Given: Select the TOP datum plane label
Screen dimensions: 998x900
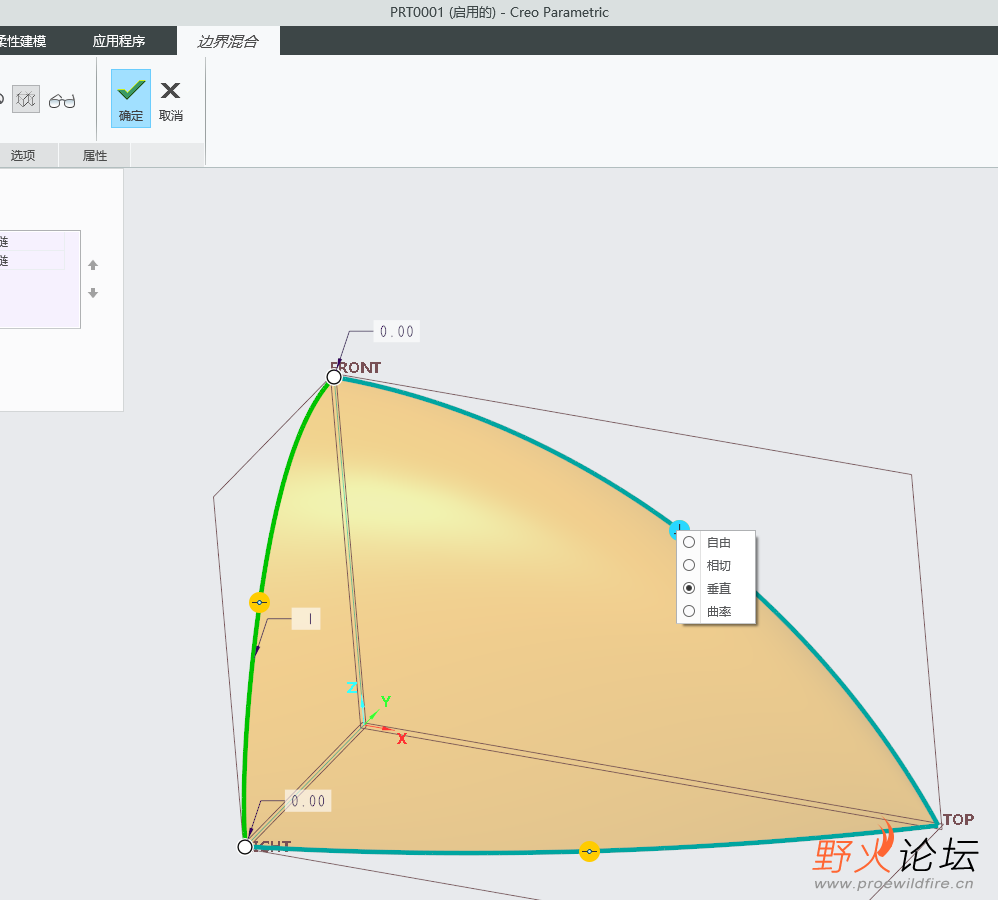Looking at the screenshot, I should tap(959, 819).
